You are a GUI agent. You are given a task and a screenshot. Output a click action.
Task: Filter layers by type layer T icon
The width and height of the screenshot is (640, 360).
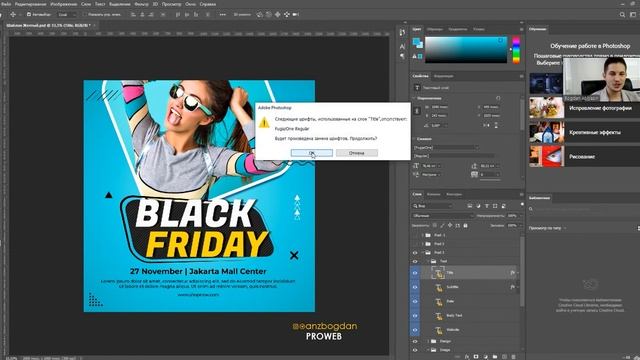coord(487,206)
